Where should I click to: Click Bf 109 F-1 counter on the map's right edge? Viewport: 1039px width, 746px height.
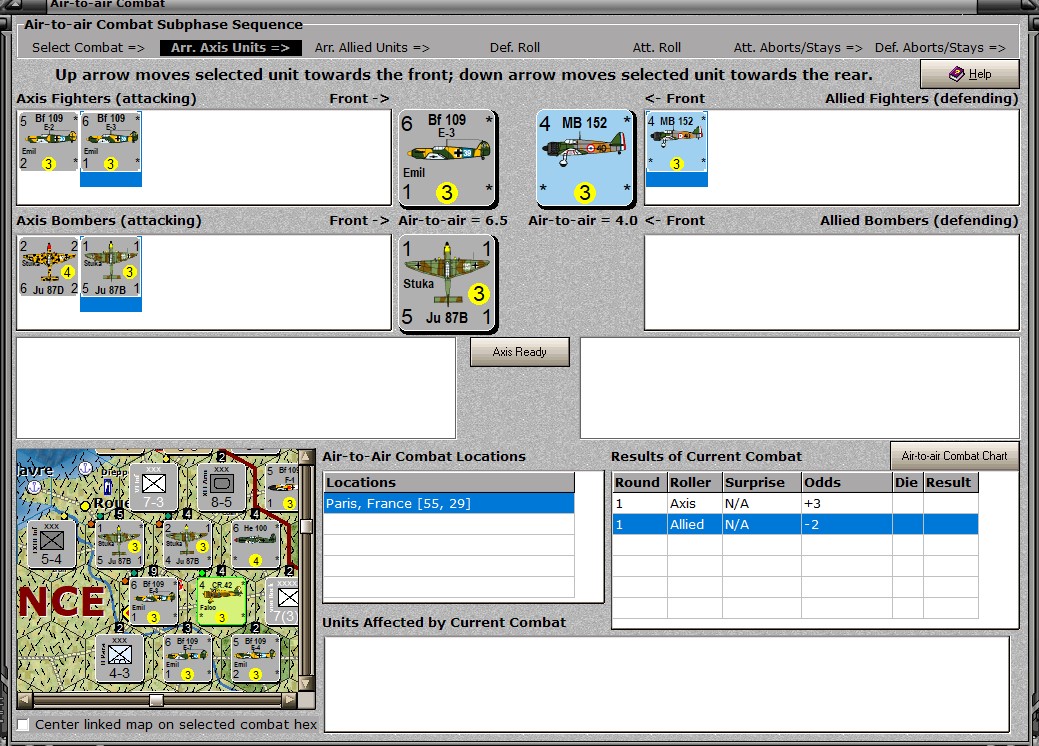[282, 488]
